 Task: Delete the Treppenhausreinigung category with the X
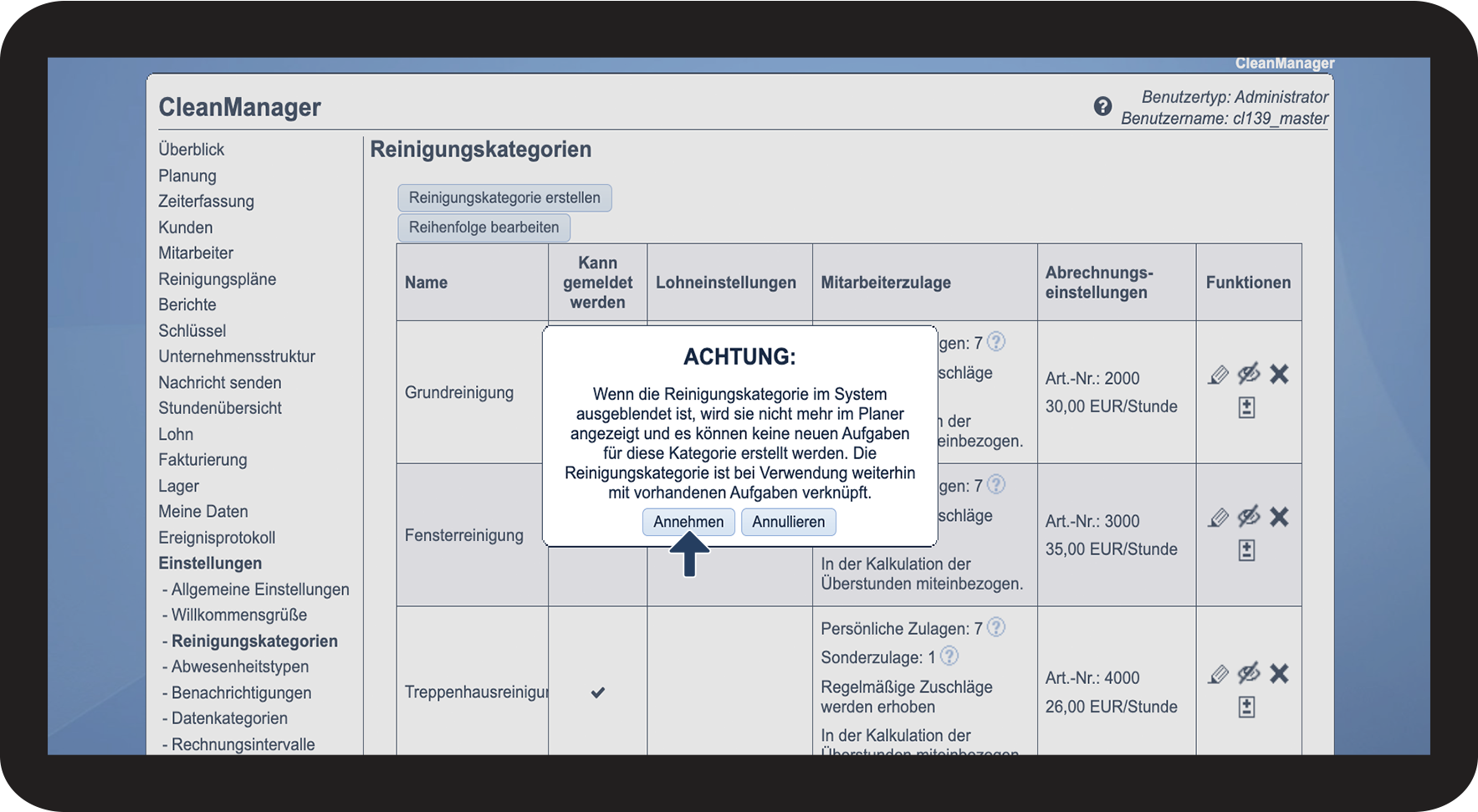point(1279,673)
